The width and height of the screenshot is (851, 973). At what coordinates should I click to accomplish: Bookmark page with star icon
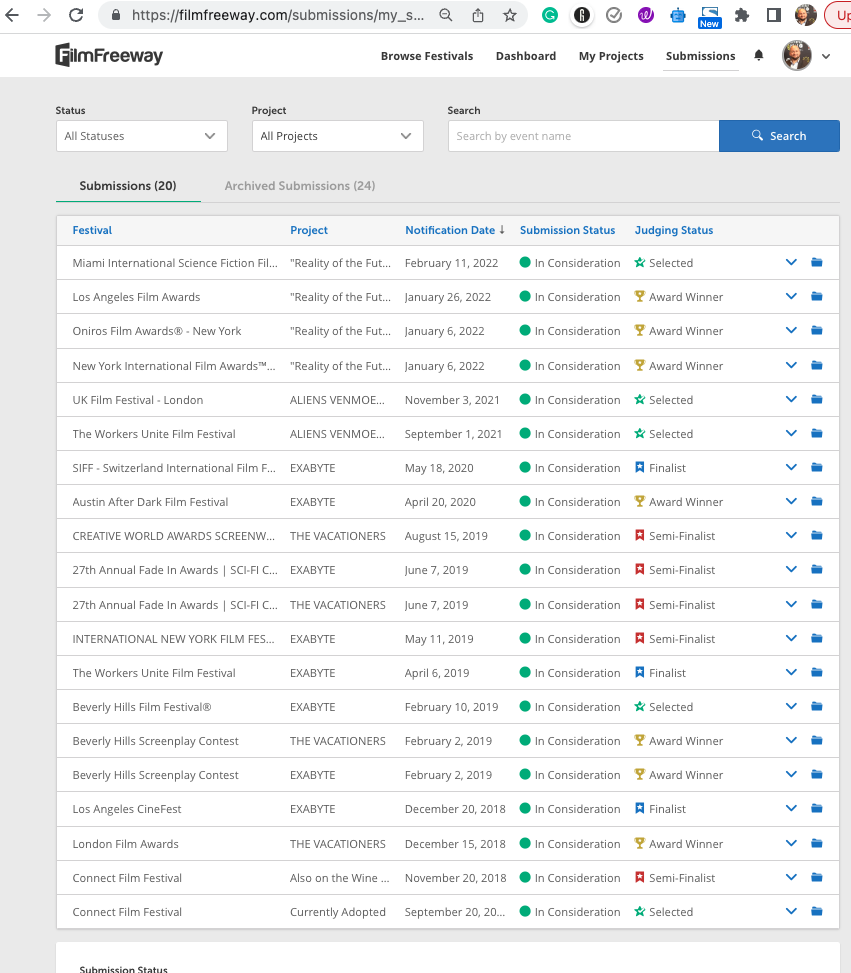pyautogui.click(x=510, y=15)
